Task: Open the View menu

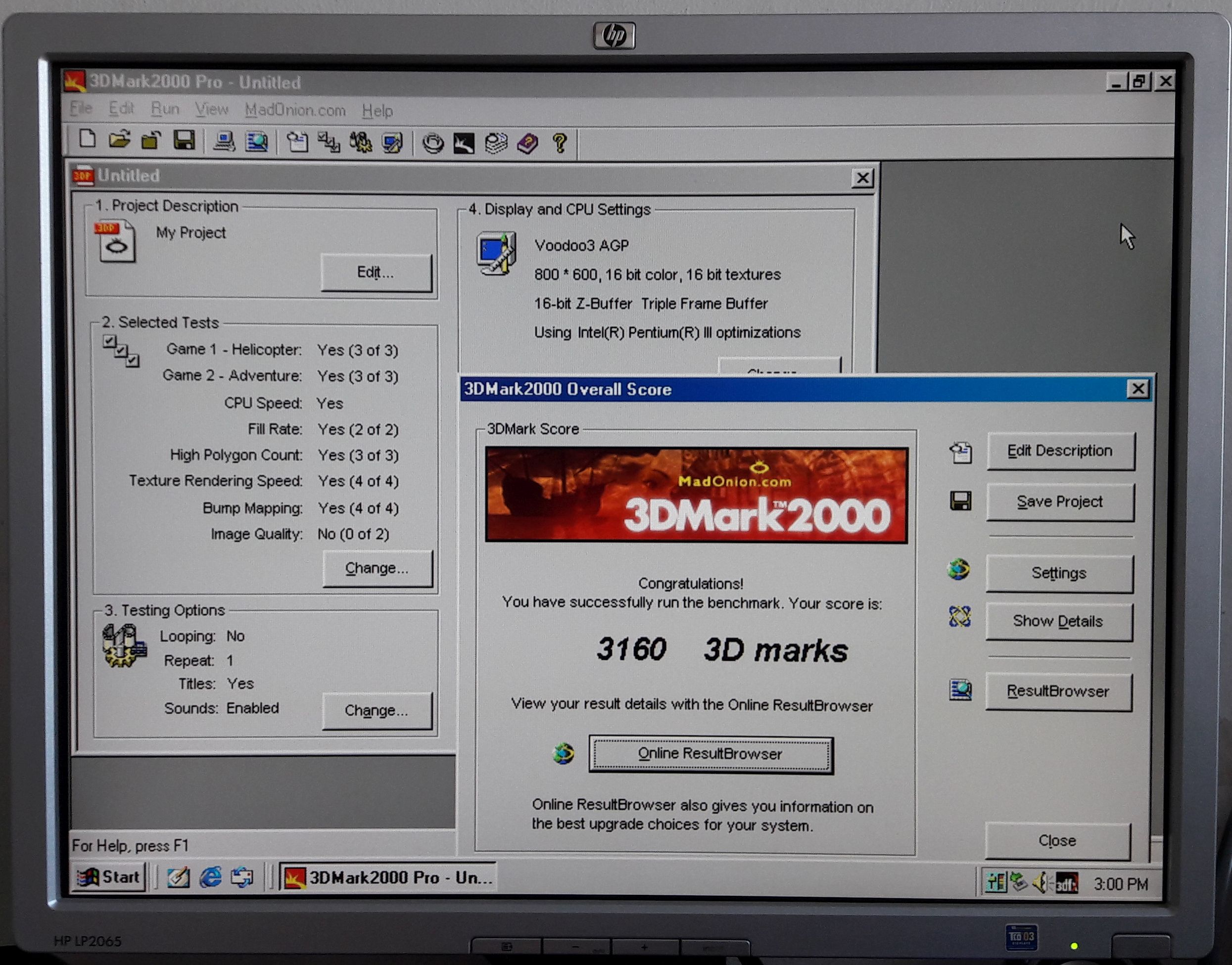Action: pos(212,110)
